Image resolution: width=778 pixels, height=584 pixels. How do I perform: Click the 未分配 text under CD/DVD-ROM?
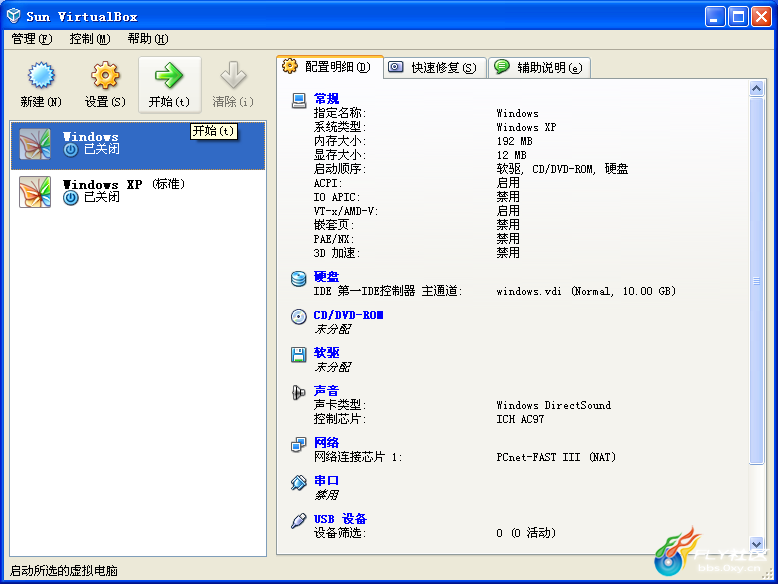[x=332, y=329]
